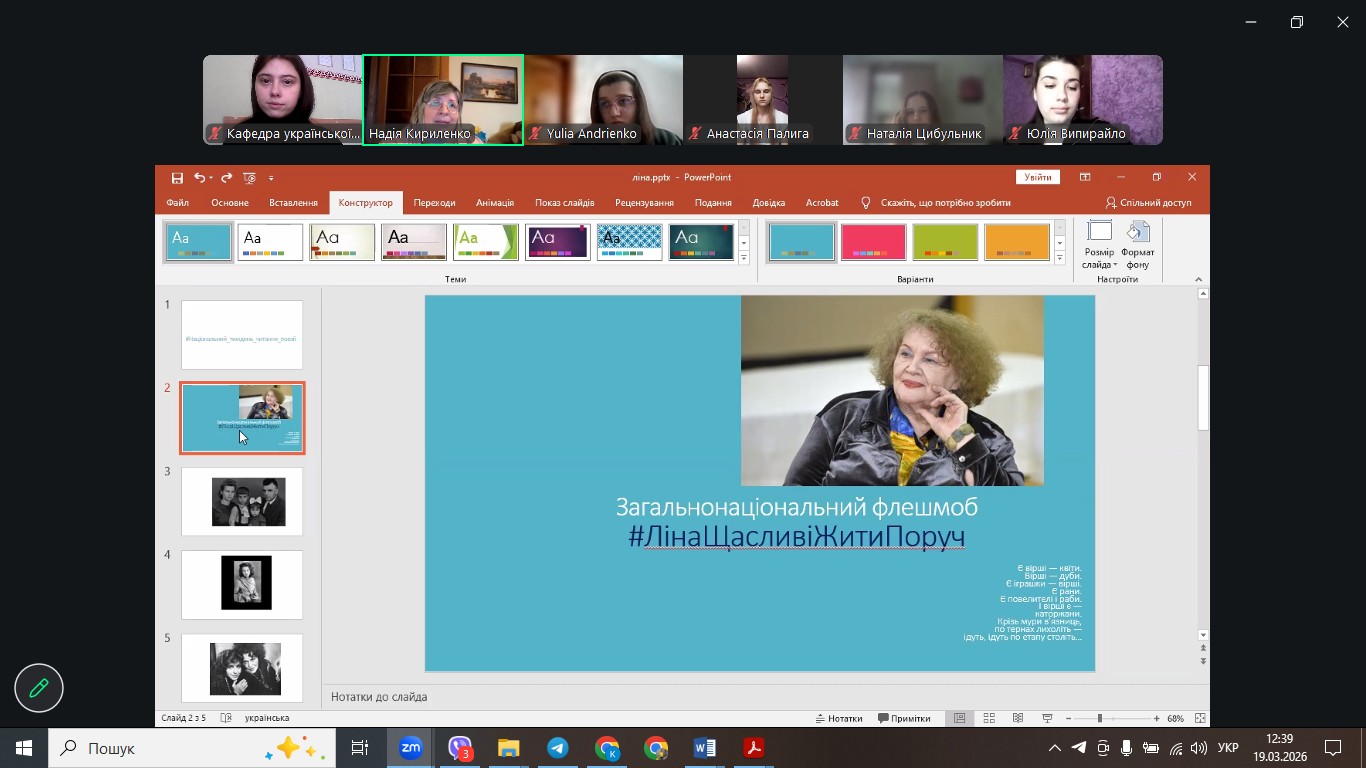Viewport: 1366px width, 768px height.
Task: Click the Undo arrow icon
Action: [x=200, y=178]
